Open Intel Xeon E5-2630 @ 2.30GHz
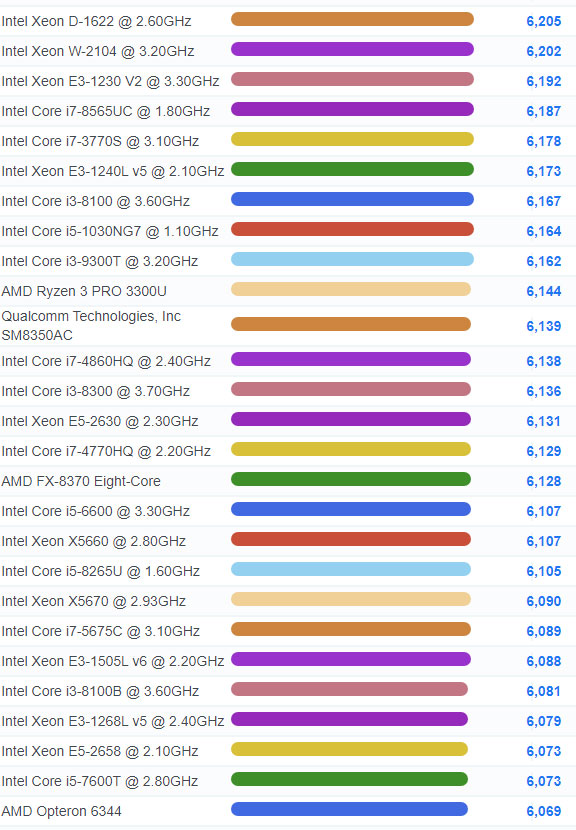This screenshot has height=830, width=576. pyautogui.click(x=100, y=421)
